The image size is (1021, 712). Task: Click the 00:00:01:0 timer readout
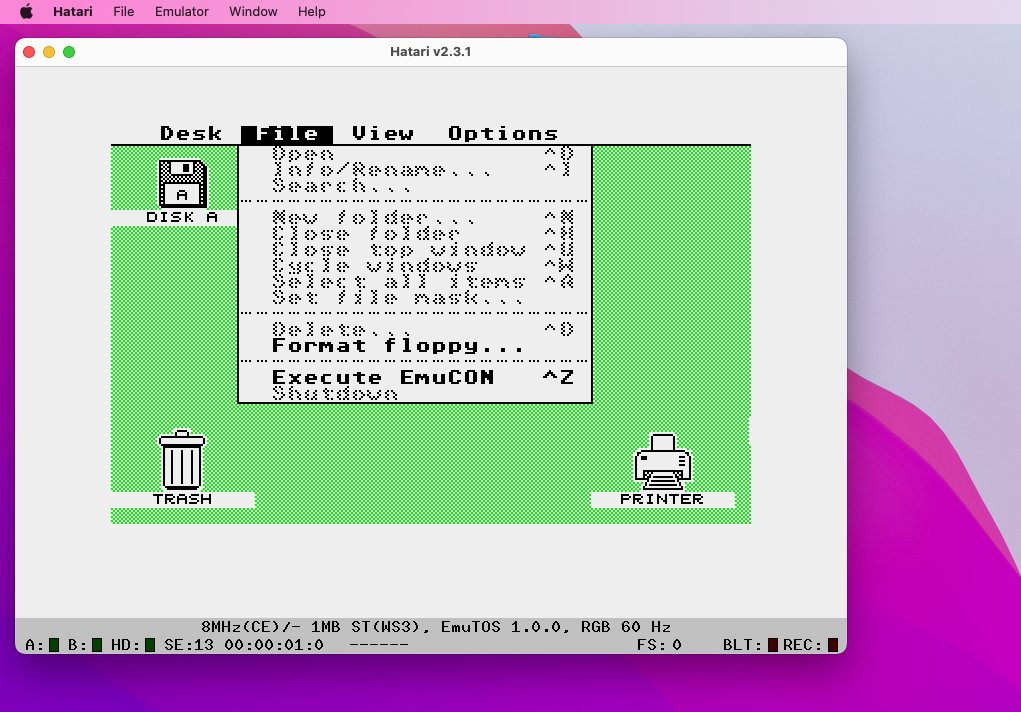(x=274, y=645)
